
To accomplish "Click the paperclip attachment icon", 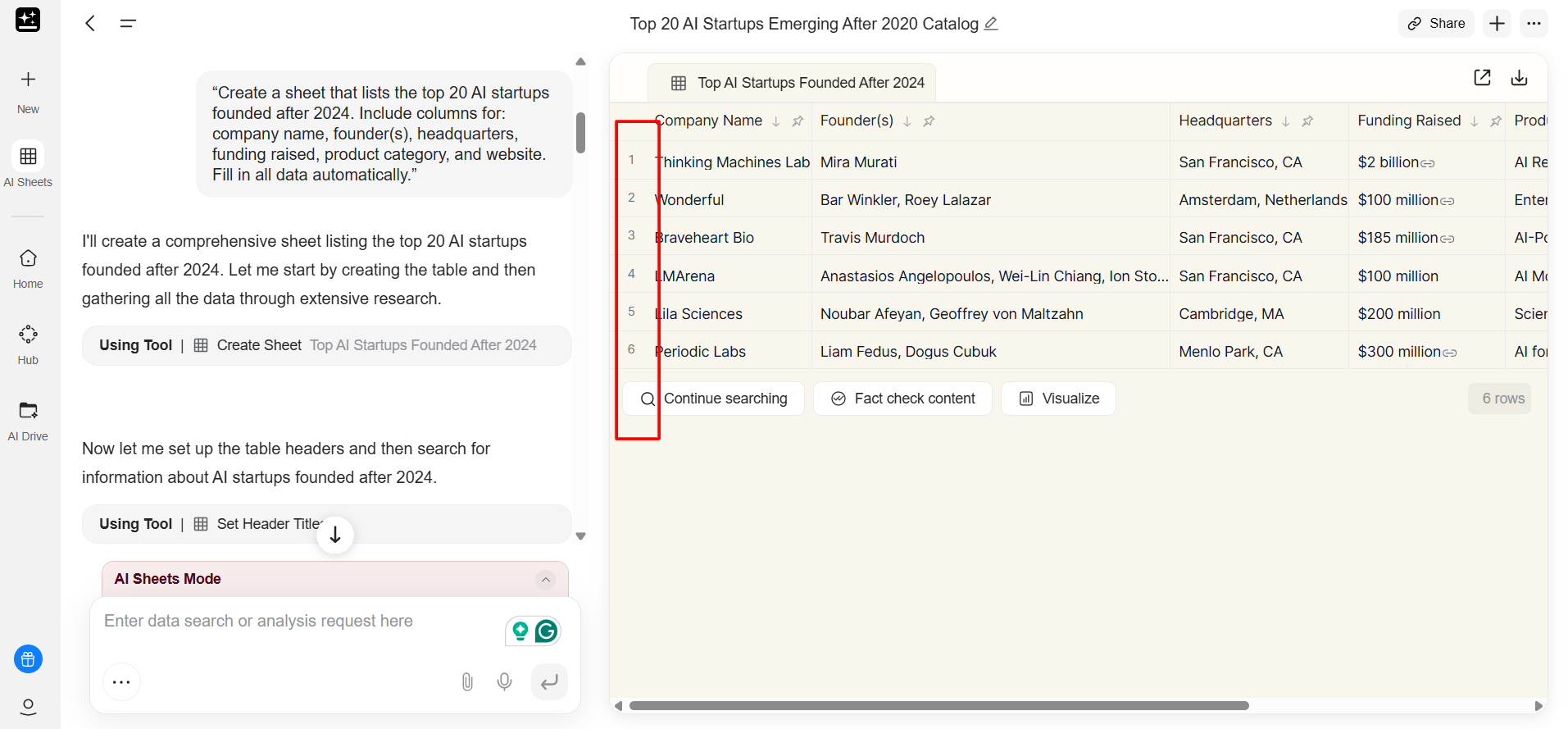I will [x=467, y=681].
